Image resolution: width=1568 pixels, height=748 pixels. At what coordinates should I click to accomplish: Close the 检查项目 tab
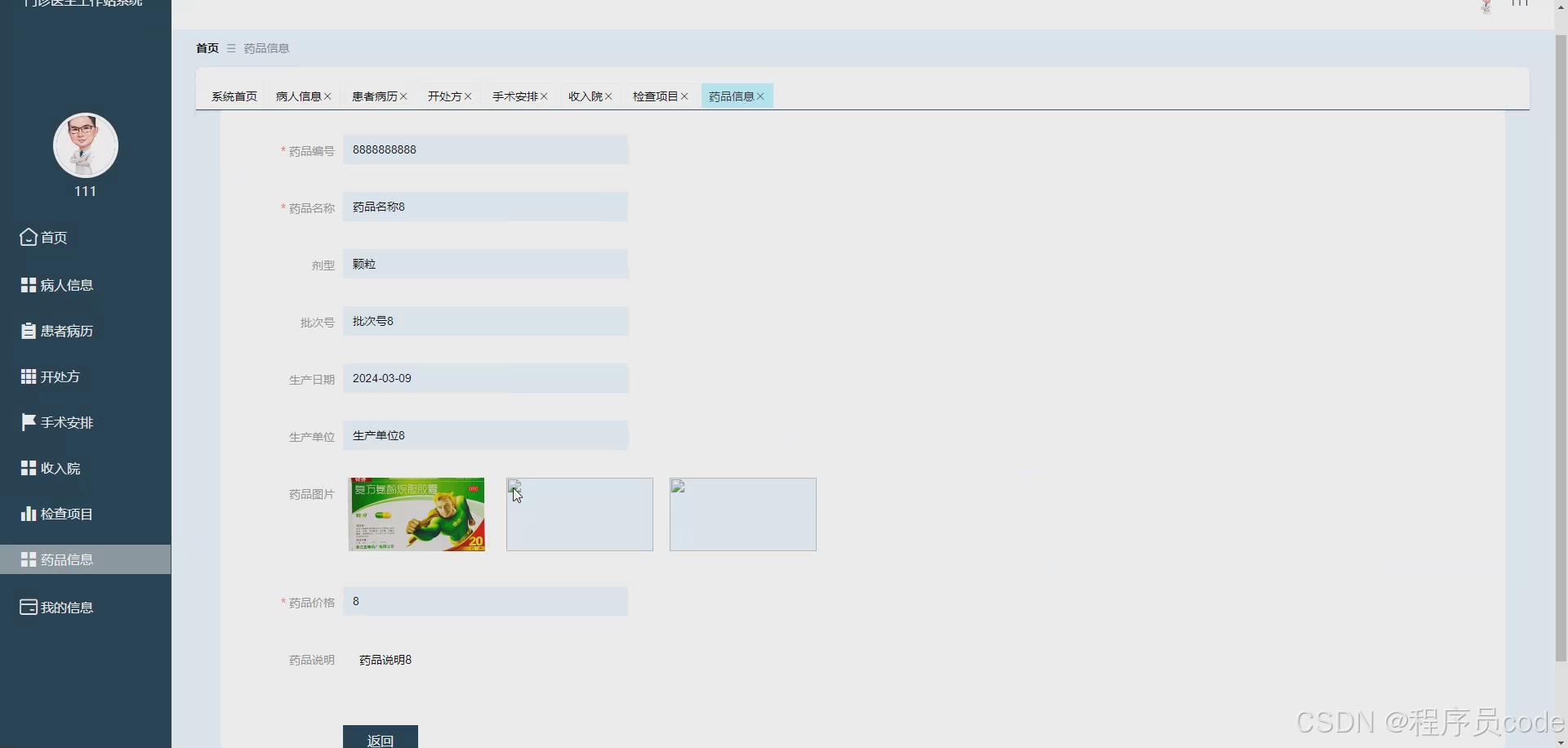click(684, 96)
